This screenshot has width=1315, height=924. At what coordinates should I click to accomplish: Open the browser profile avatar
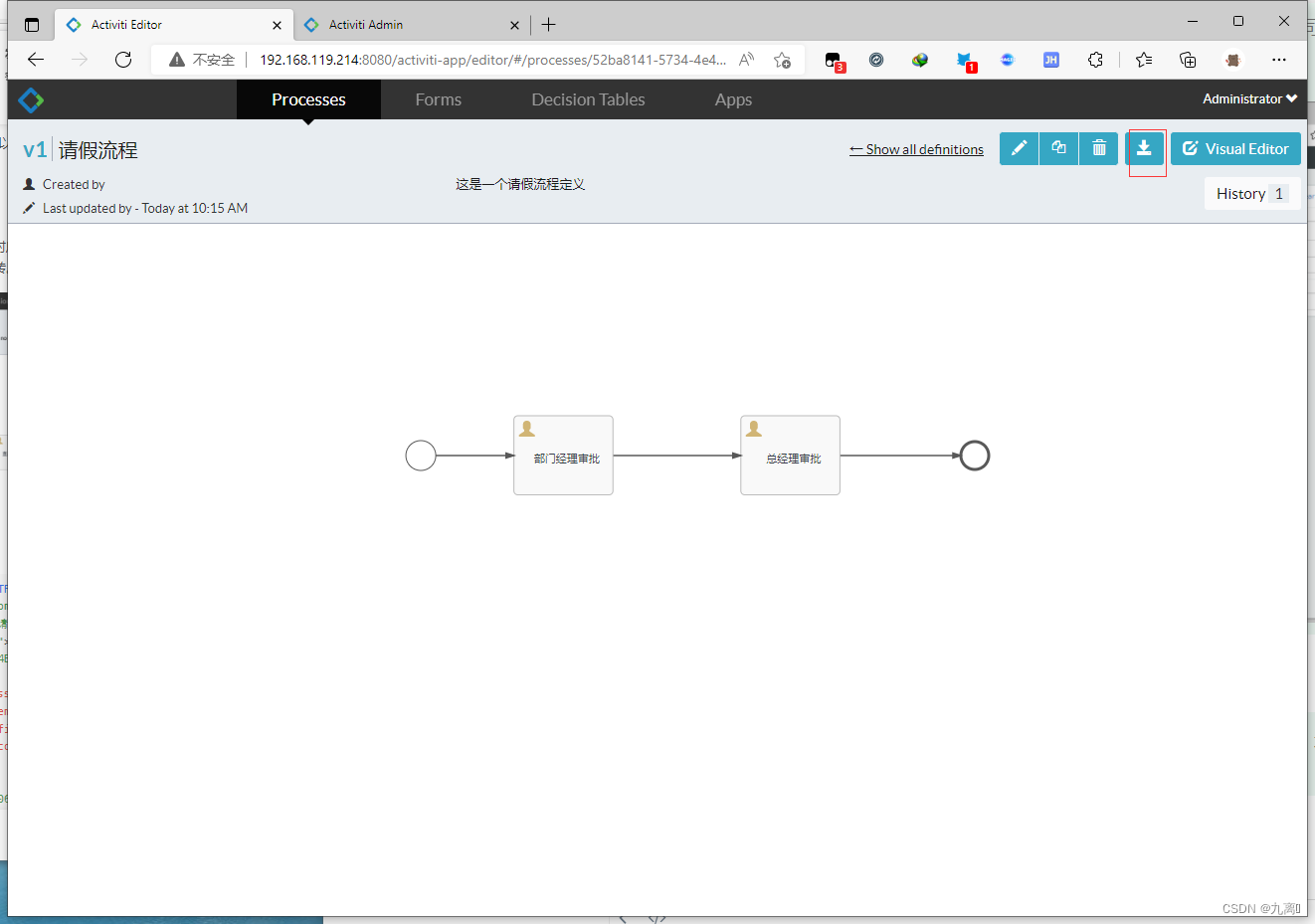tap(1233, 60)
